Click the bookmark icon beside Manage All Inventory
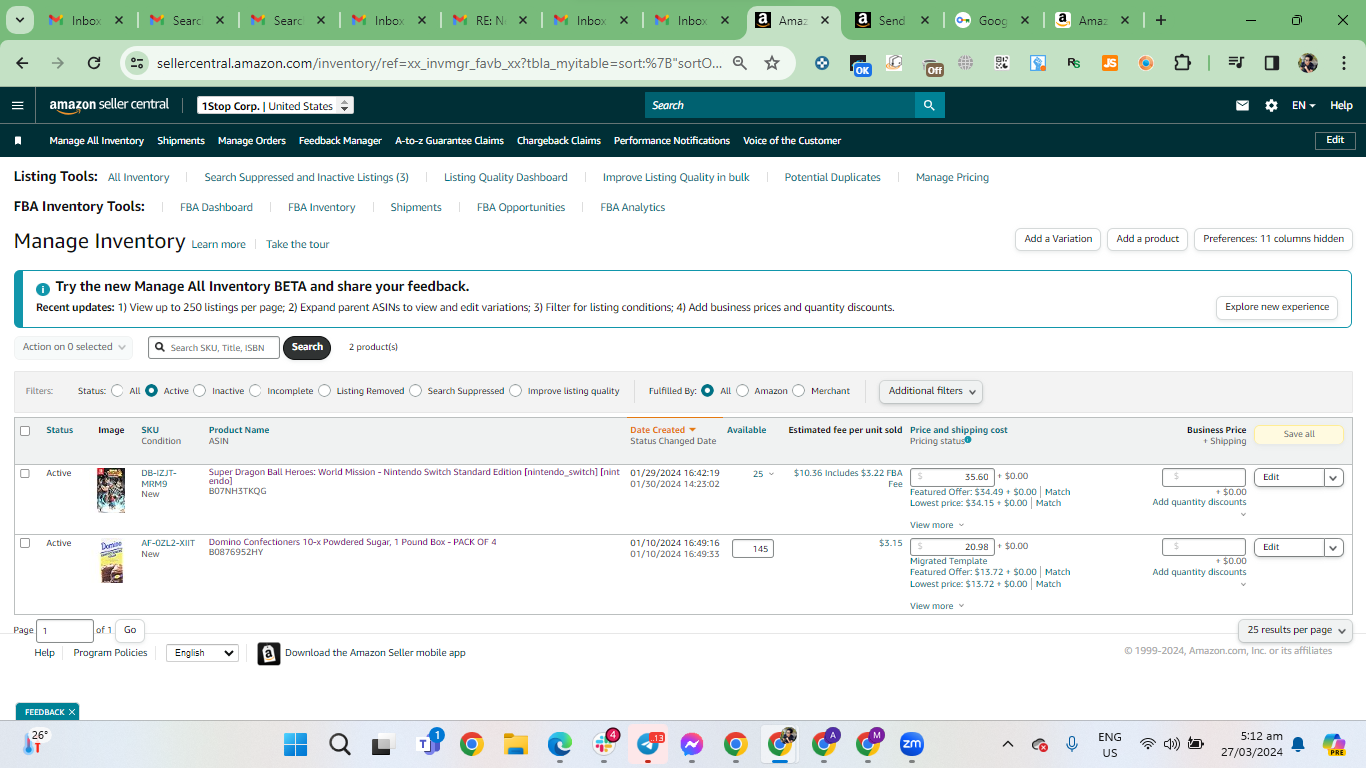Image resolution: width=1366 pixels, height=768 pixels. 18,141
